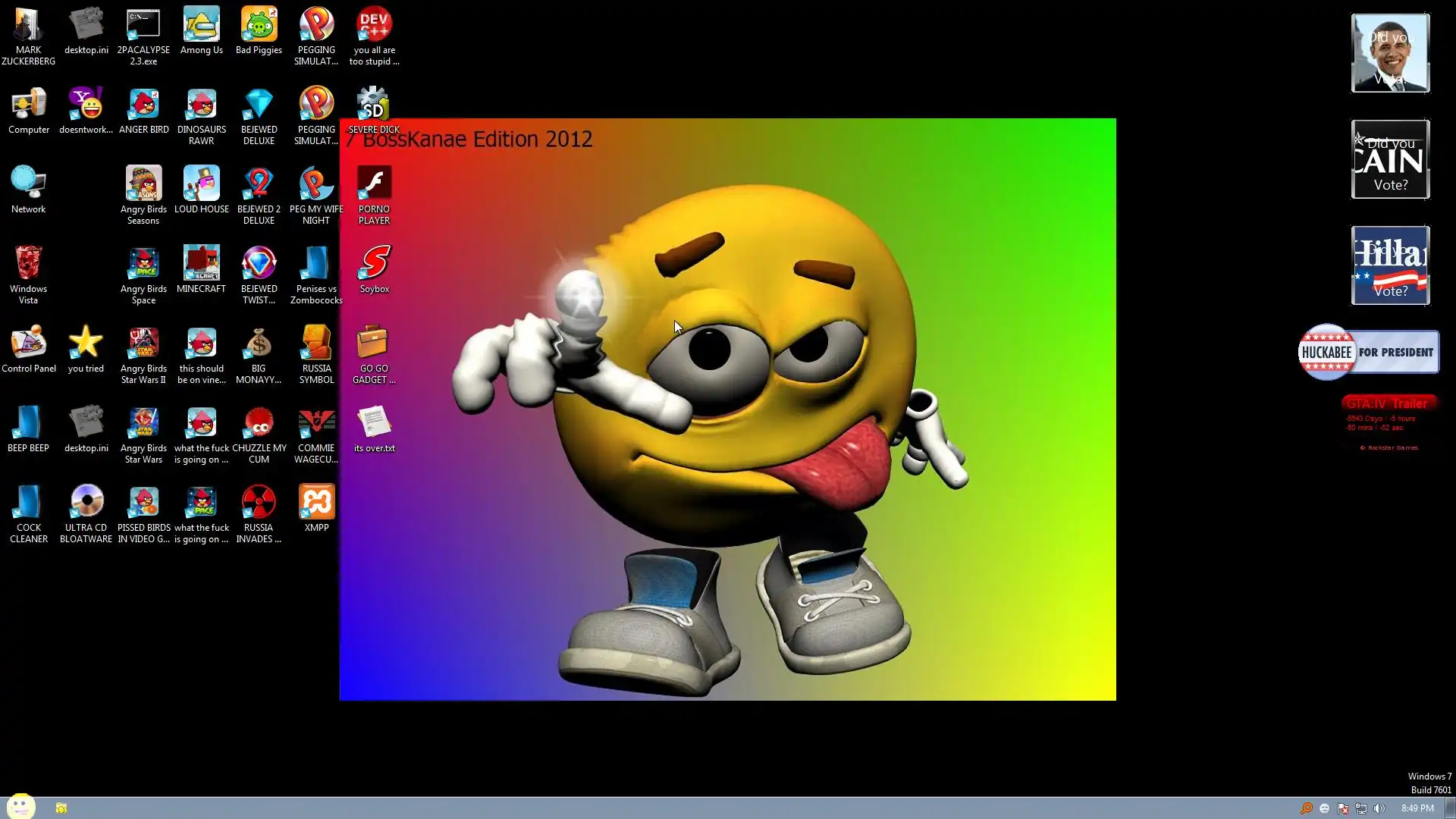Open the Action Center flag tray icon
The width and height of the screenshot is (1456, 819).
click(1342, 808)
